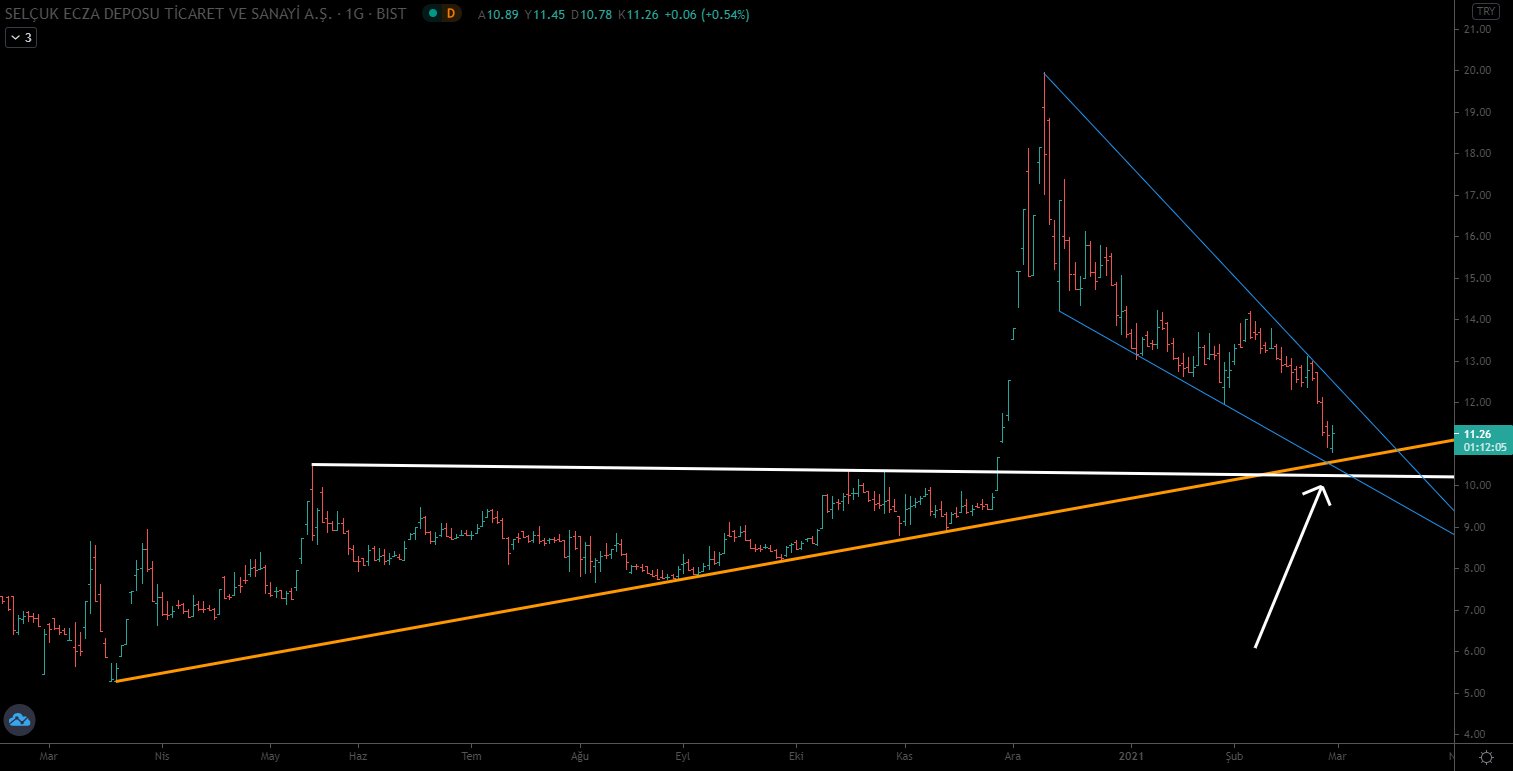Open the TRY currency selector
This screenshot has height=771, width=1513.
(x=1485, y=11)
